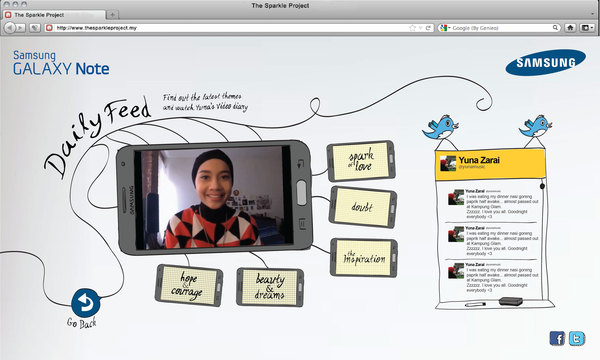This screenshot has height=360, width=600.
Task: Open the Google search engine dropdown
Action: (445, 28)
